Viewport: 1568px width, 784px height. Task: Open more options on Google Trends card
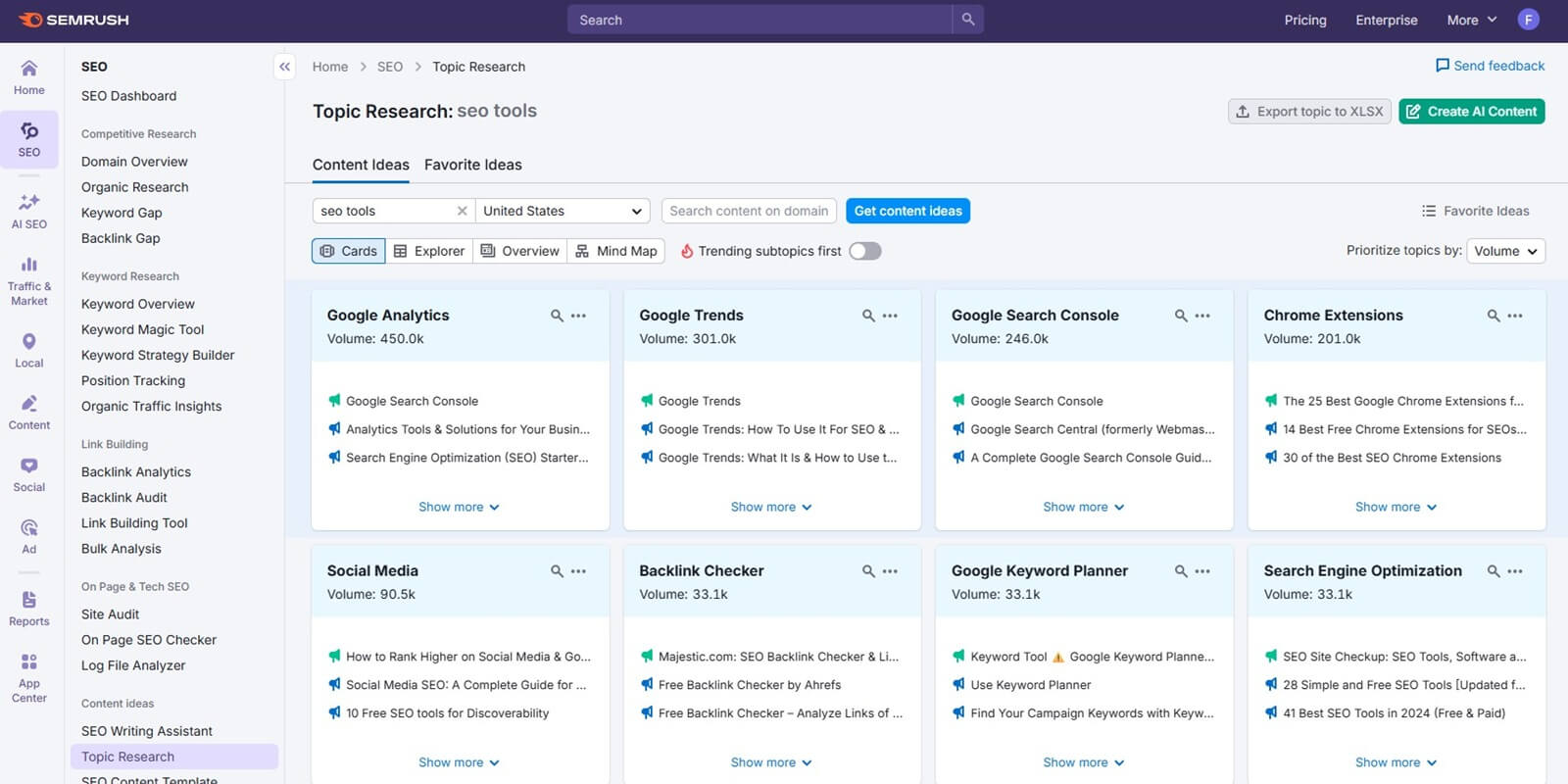click(x=890, y=316)
